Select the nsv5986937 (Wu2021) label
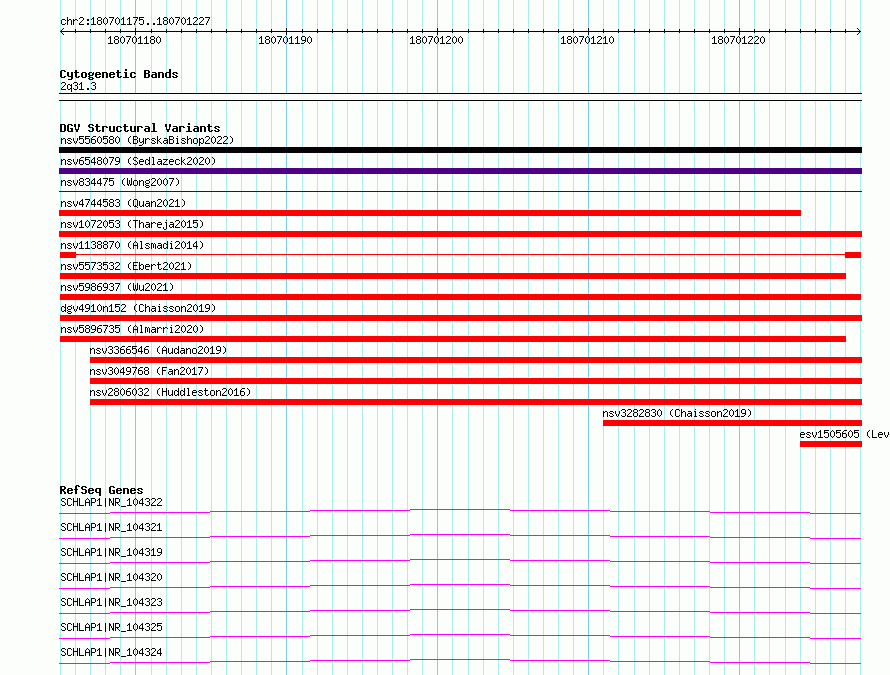890x675 pixels. coord(117,287)
